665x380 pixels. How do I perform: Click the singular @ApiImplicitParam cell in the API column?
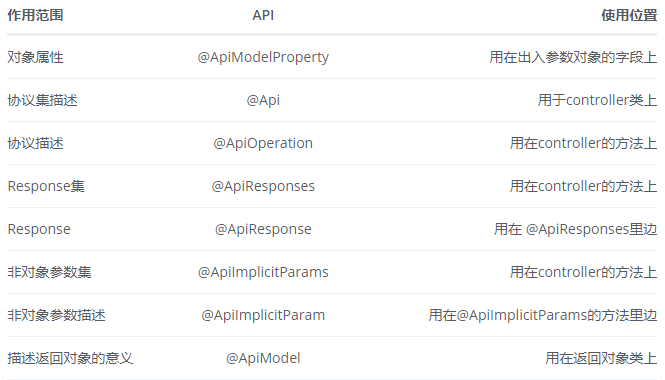[x=263, y=315]
